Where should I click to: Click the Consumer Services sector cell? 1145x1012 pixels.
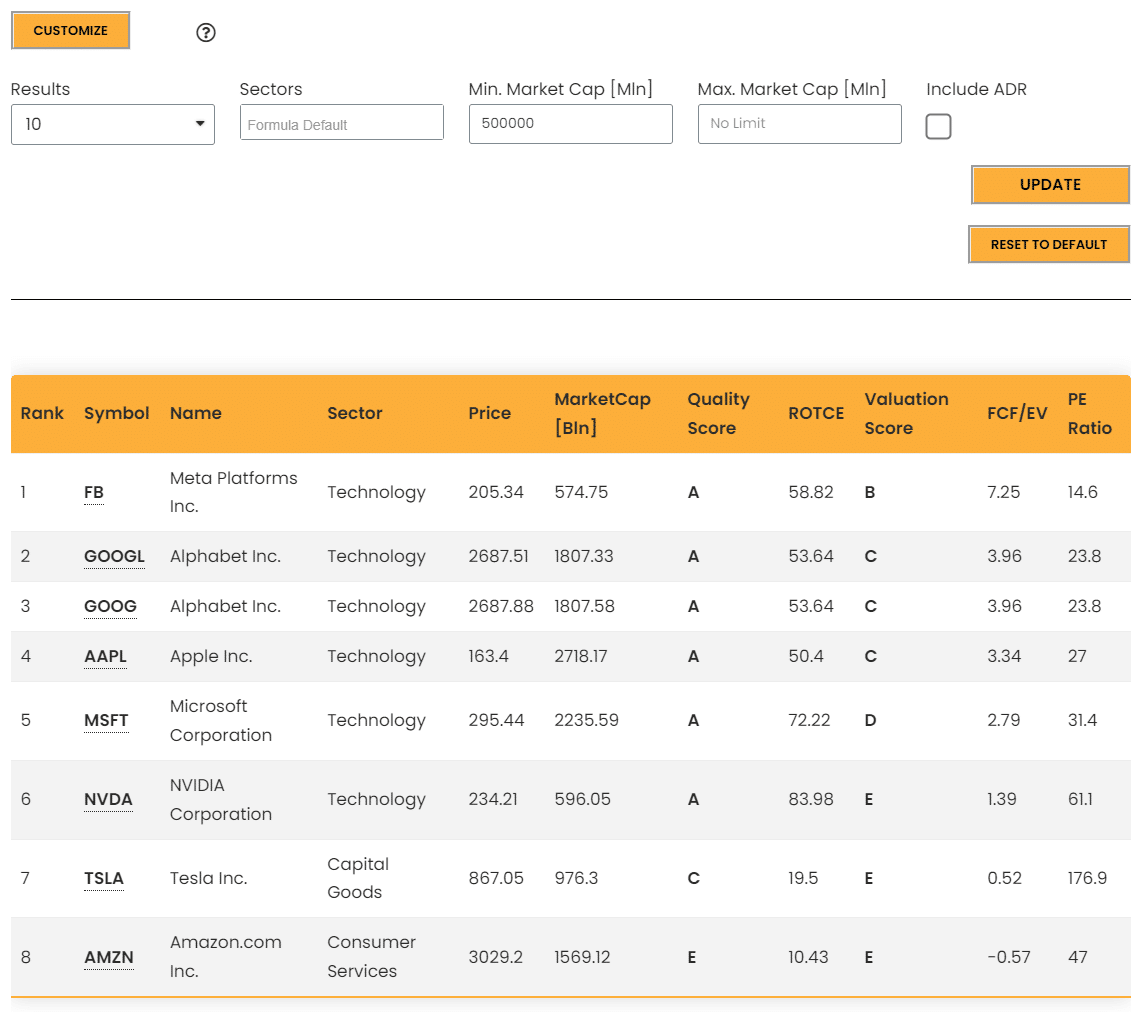pos(372,957)
